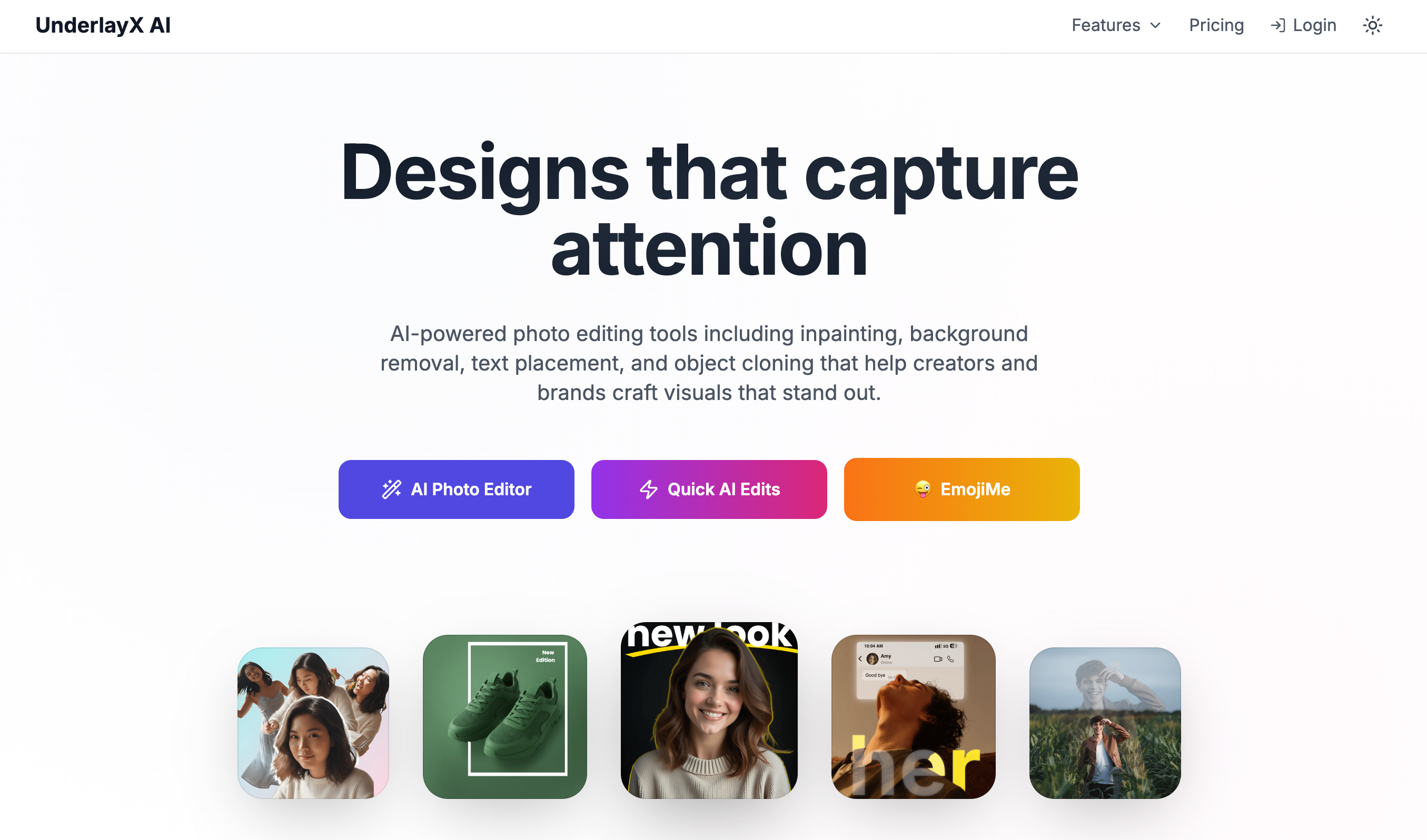This screenshot has width=1427, height=840.
Task: Open the Features menu
Action: [x=1116, y=25]
